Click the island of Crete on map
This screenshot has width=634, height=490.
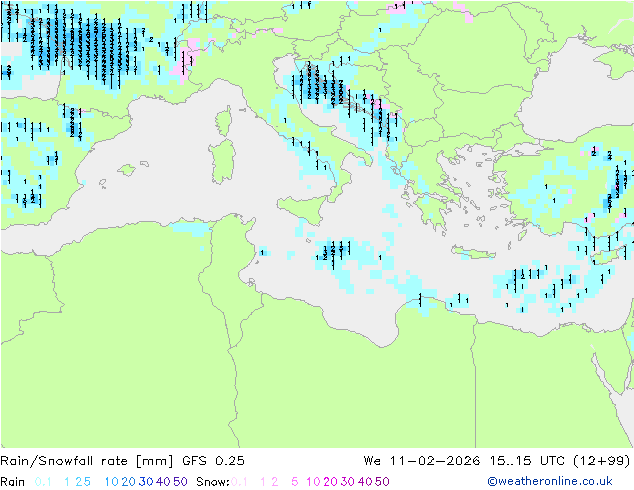tap(473, 252)
